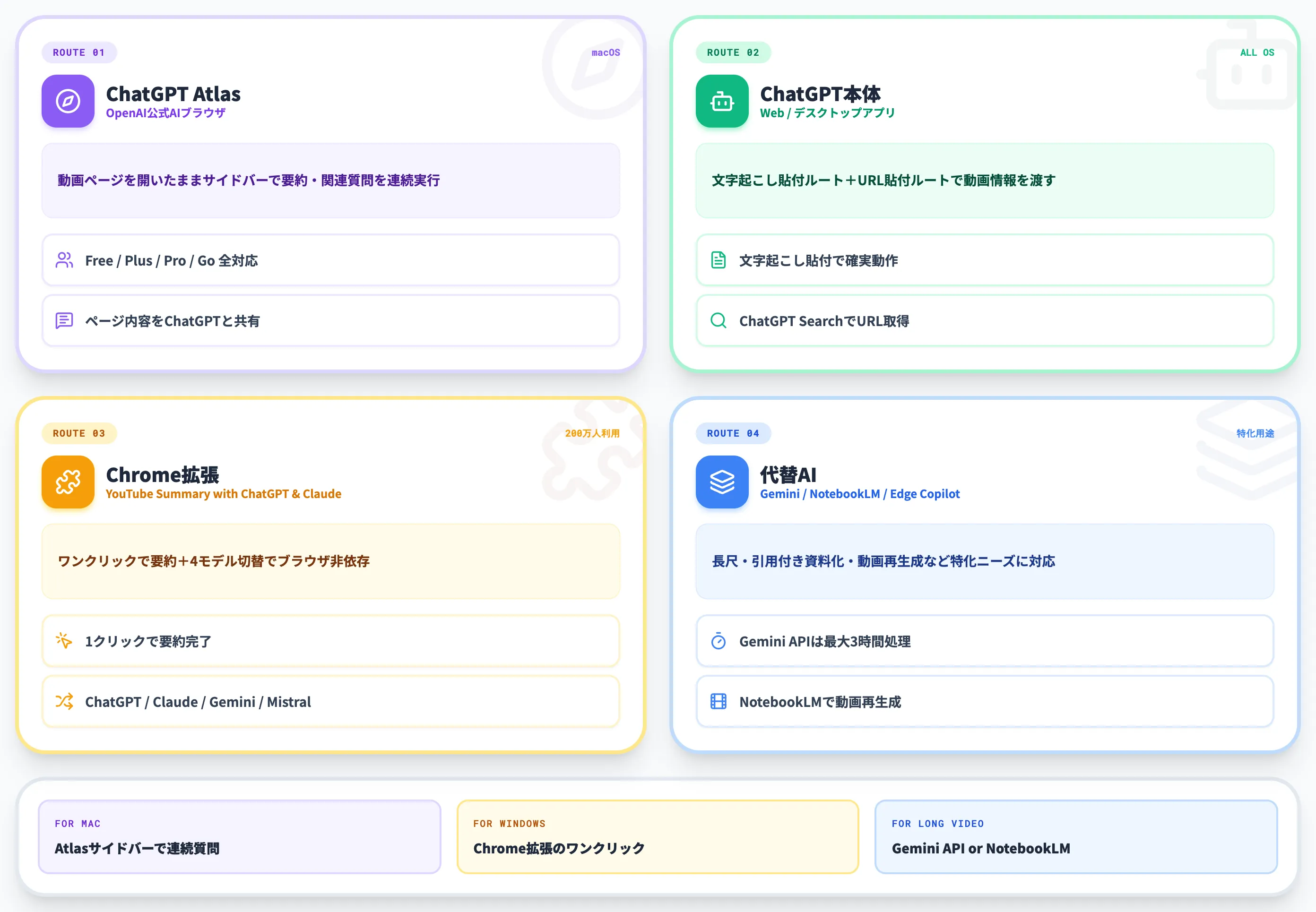The height and width of the screenshot is (912, 1316).
Task: Click the film icon beside NotebookLMで動画再生成
Action: (718, 701)
